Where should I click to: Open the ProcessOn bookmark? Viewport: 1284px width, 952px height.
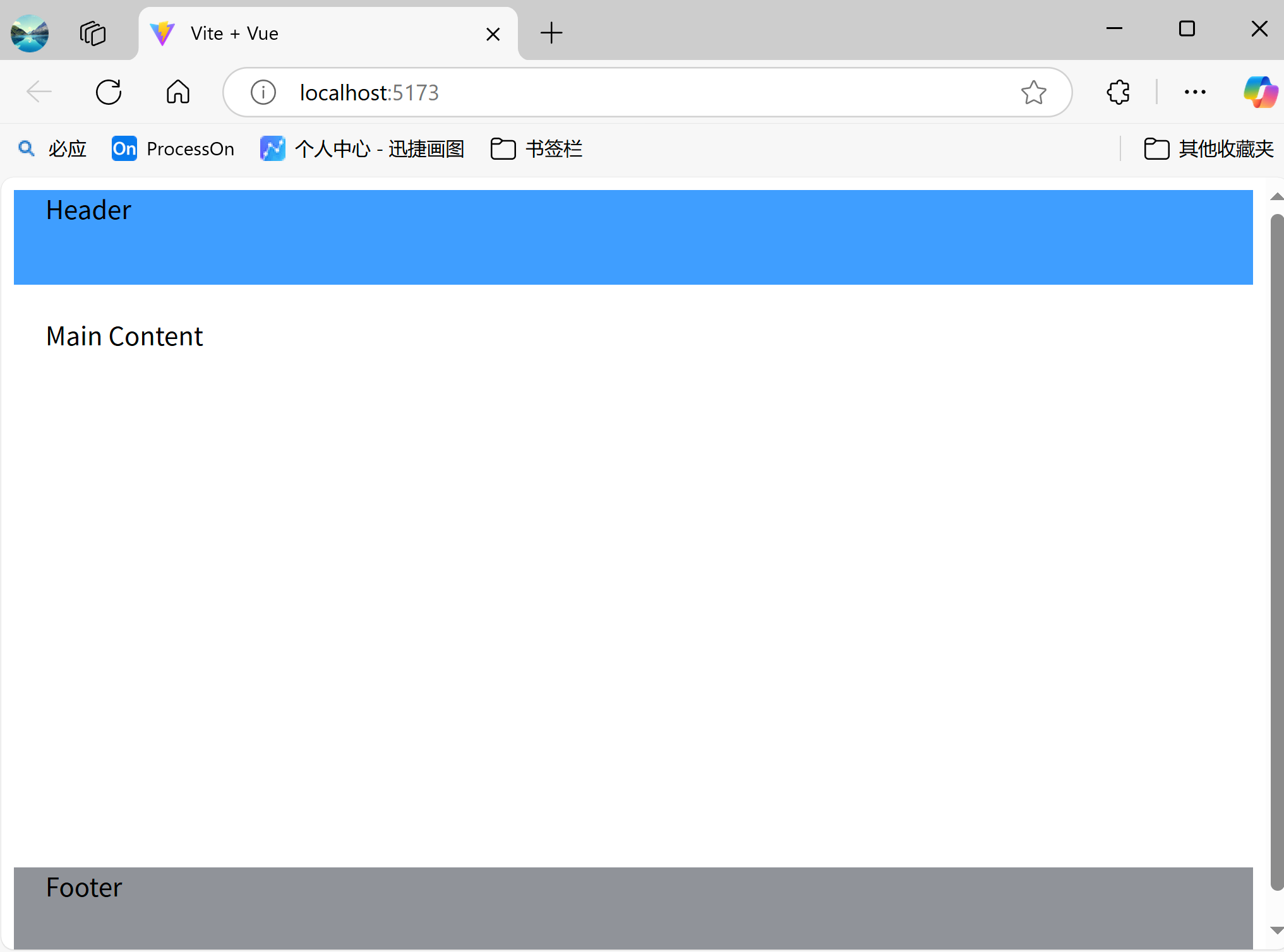pyautogui.click(x=173, y=149)
